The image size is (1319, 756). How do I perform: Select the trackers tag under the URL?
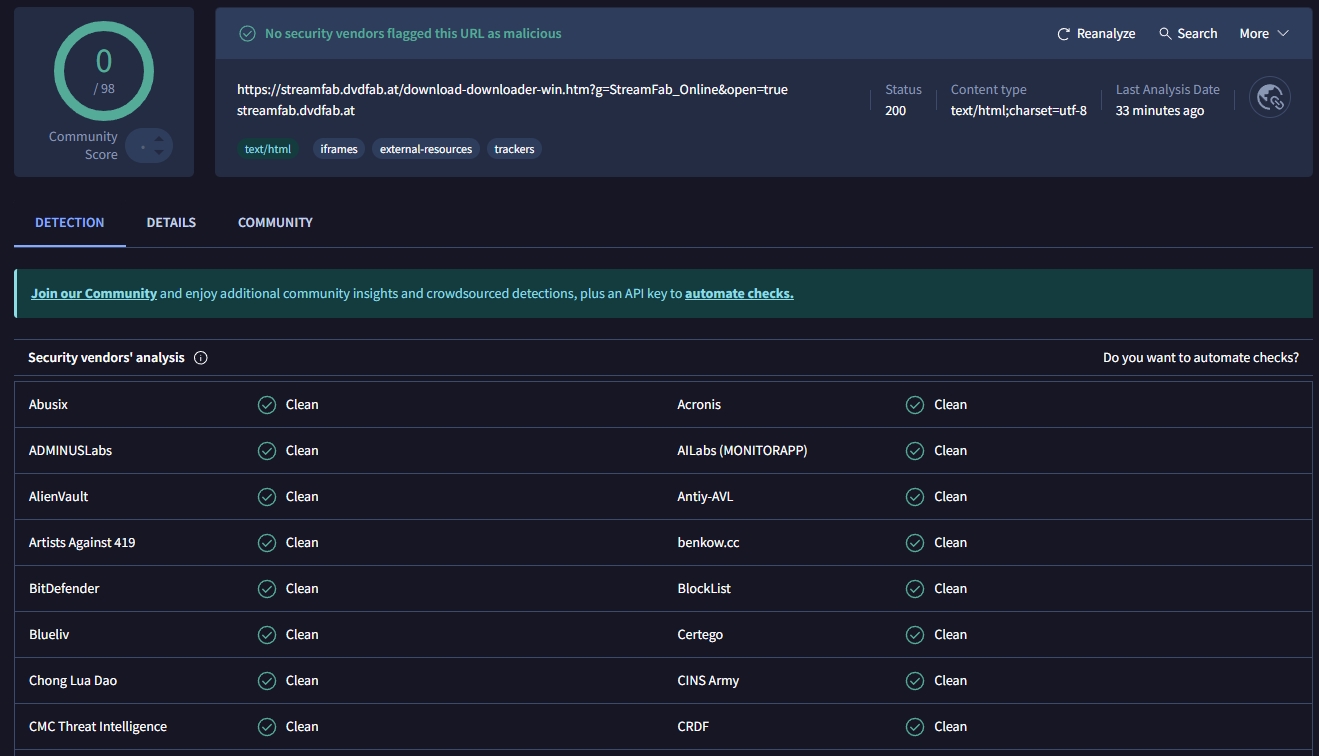[513, 148]
